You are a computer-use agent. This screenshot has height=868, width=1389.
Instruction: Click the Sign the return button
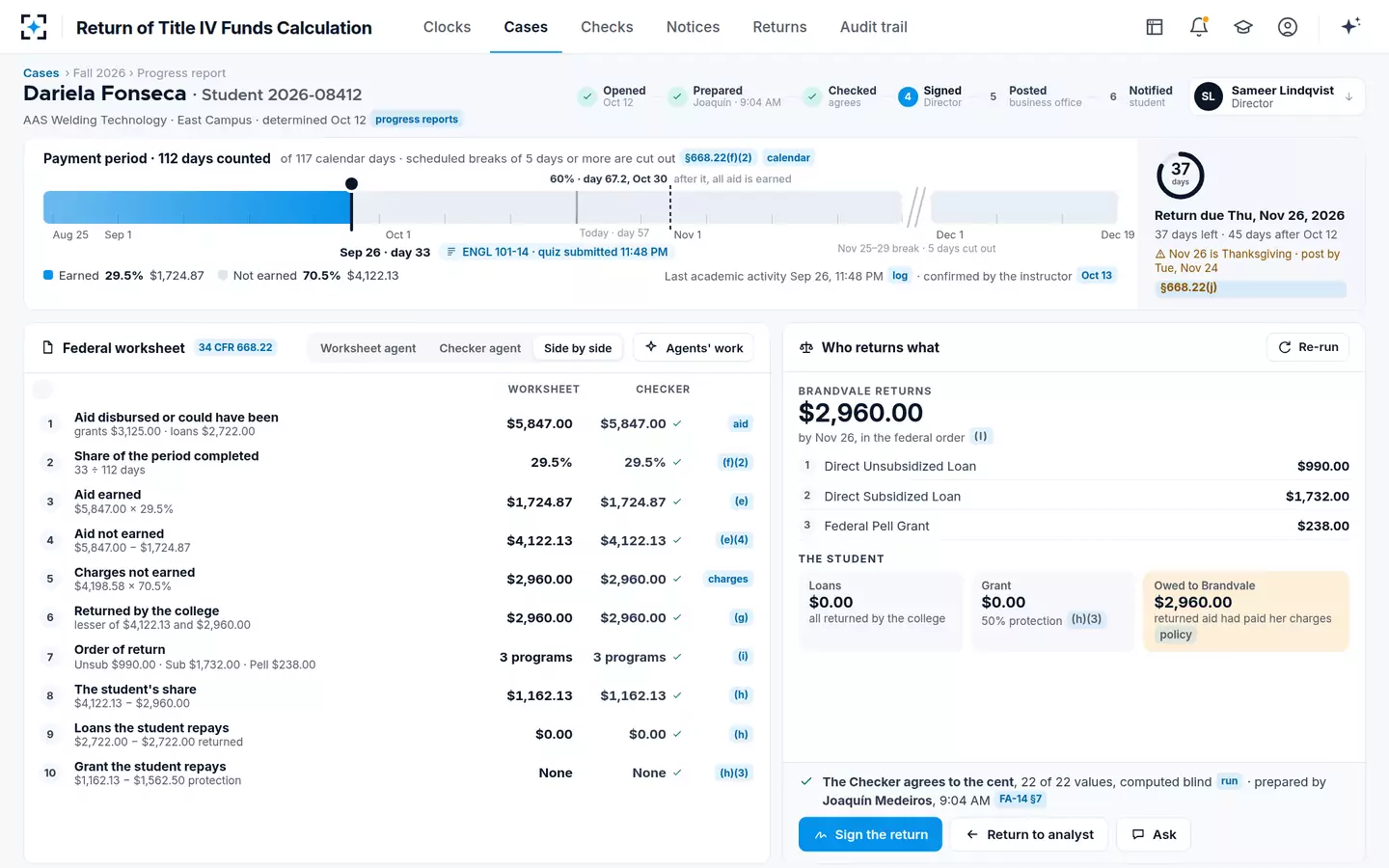click(872, 834)
